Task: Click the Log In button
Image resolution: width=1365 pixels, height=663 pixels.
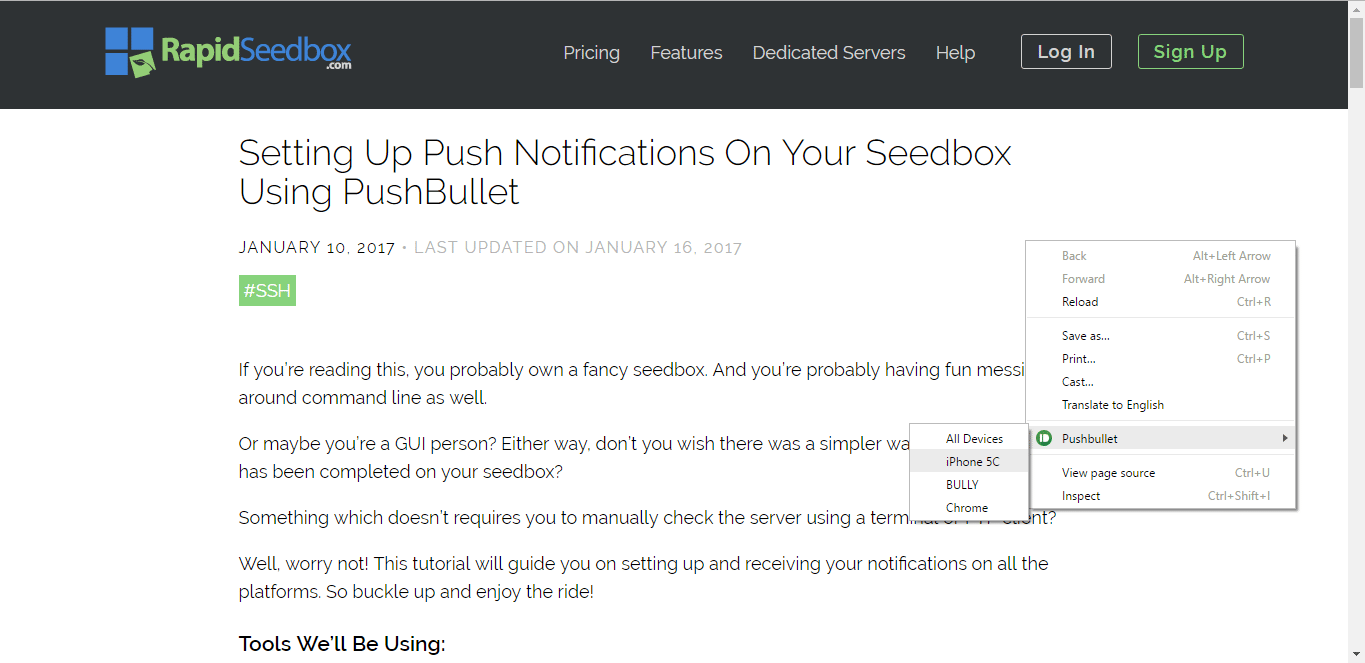Action: pos(1066,52)
